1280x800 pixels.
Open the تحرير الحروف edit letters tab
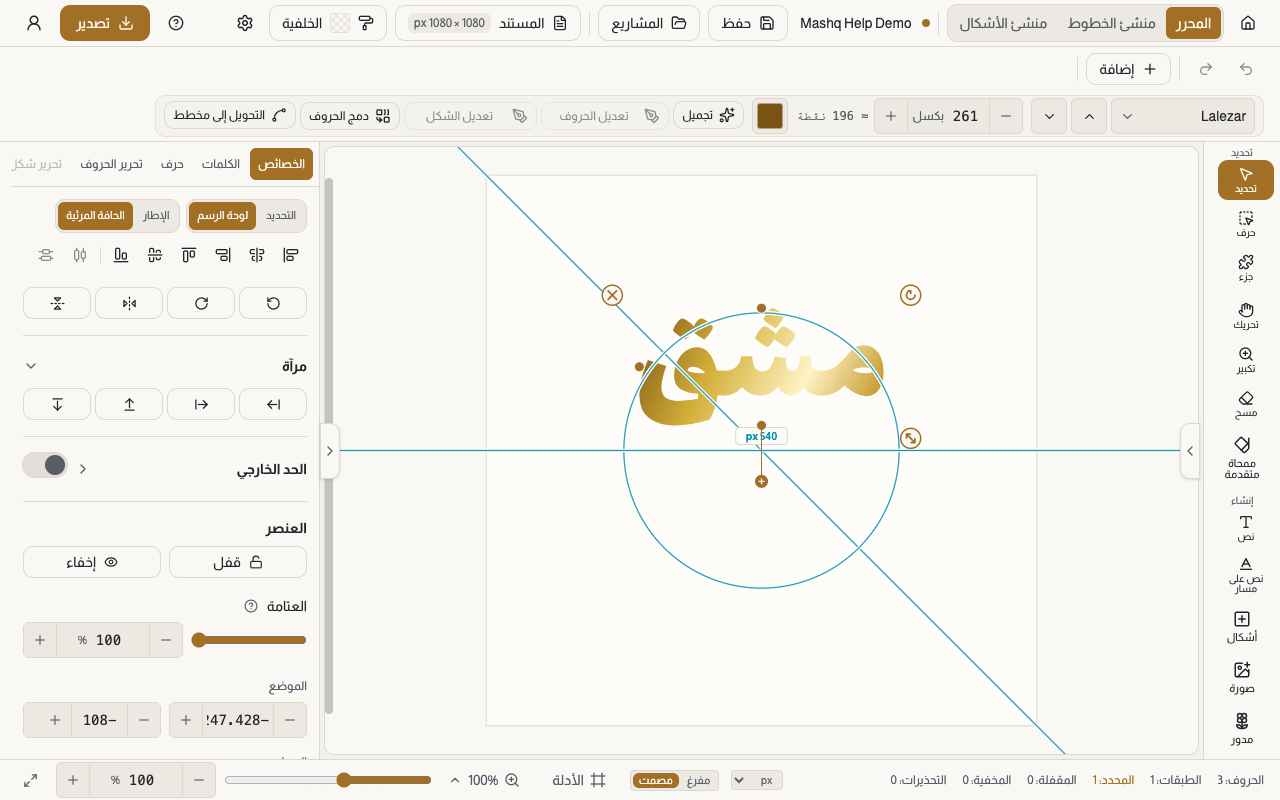111,164
